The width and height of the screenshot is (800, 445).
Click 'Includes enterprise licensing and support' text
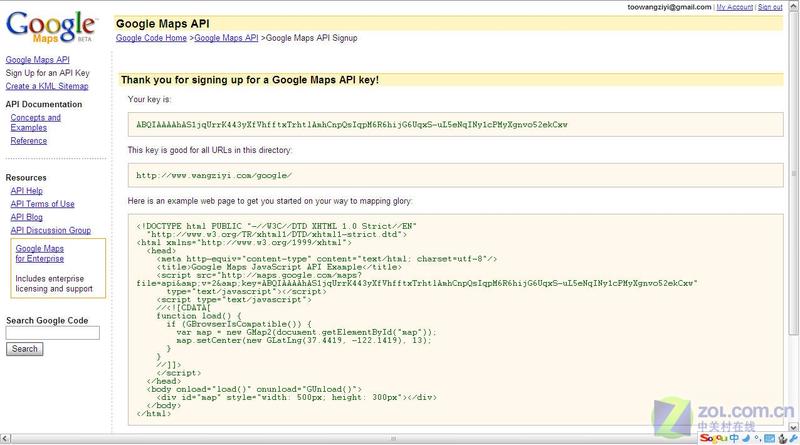point(54,284)
